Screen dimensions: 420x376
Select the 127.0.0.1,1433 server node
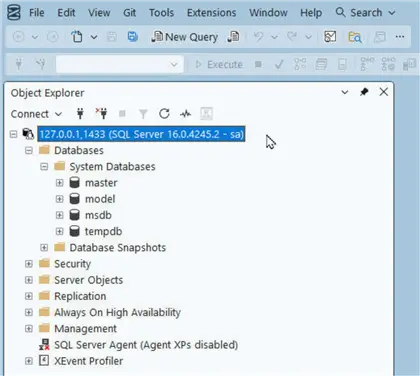coord(141,134)
